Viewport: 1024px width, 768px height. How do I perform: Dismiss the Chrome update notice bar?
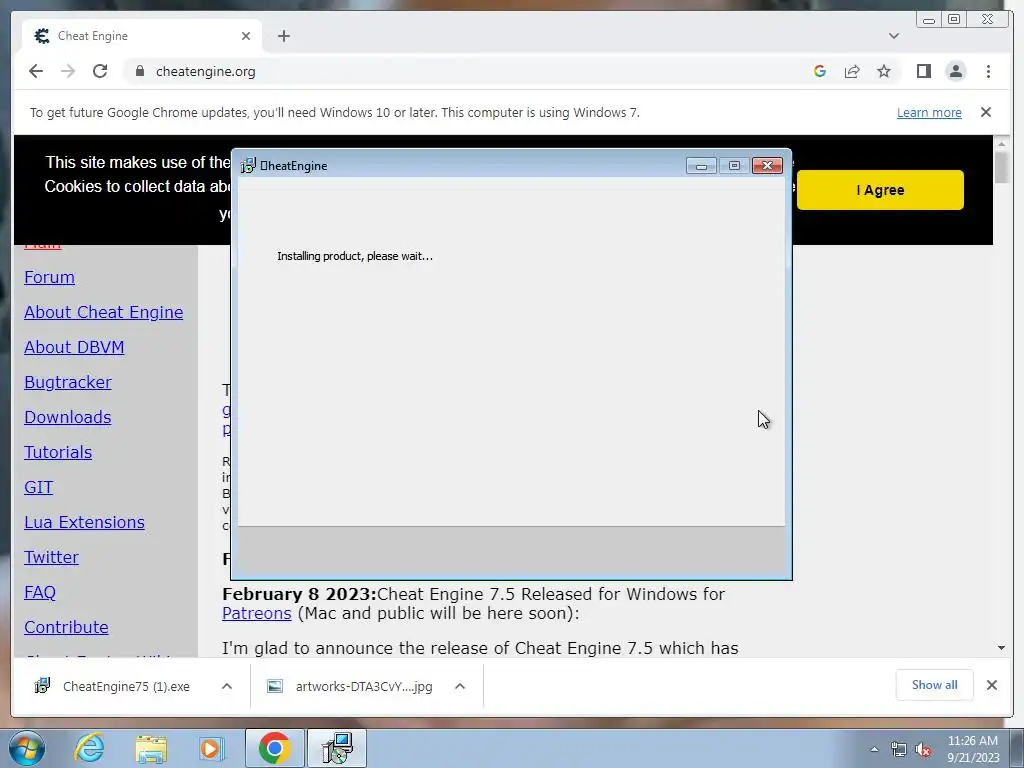986,112
